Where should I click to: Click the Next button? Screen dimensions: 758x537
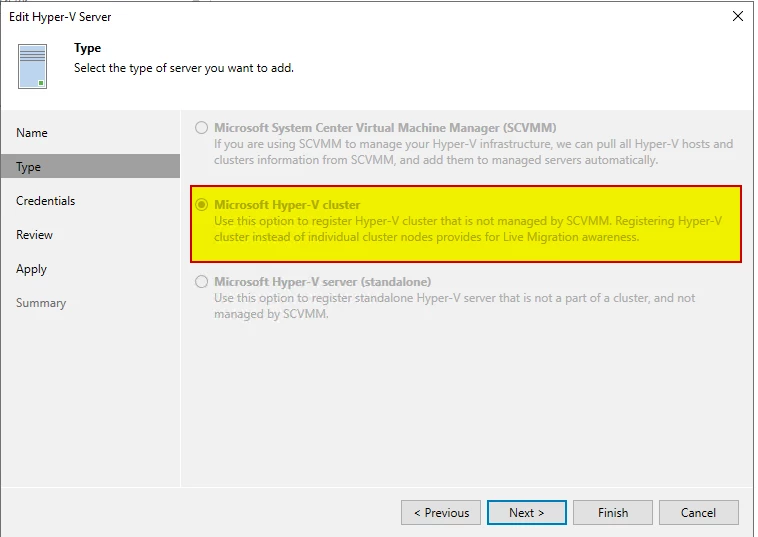[x=527, y=512]
